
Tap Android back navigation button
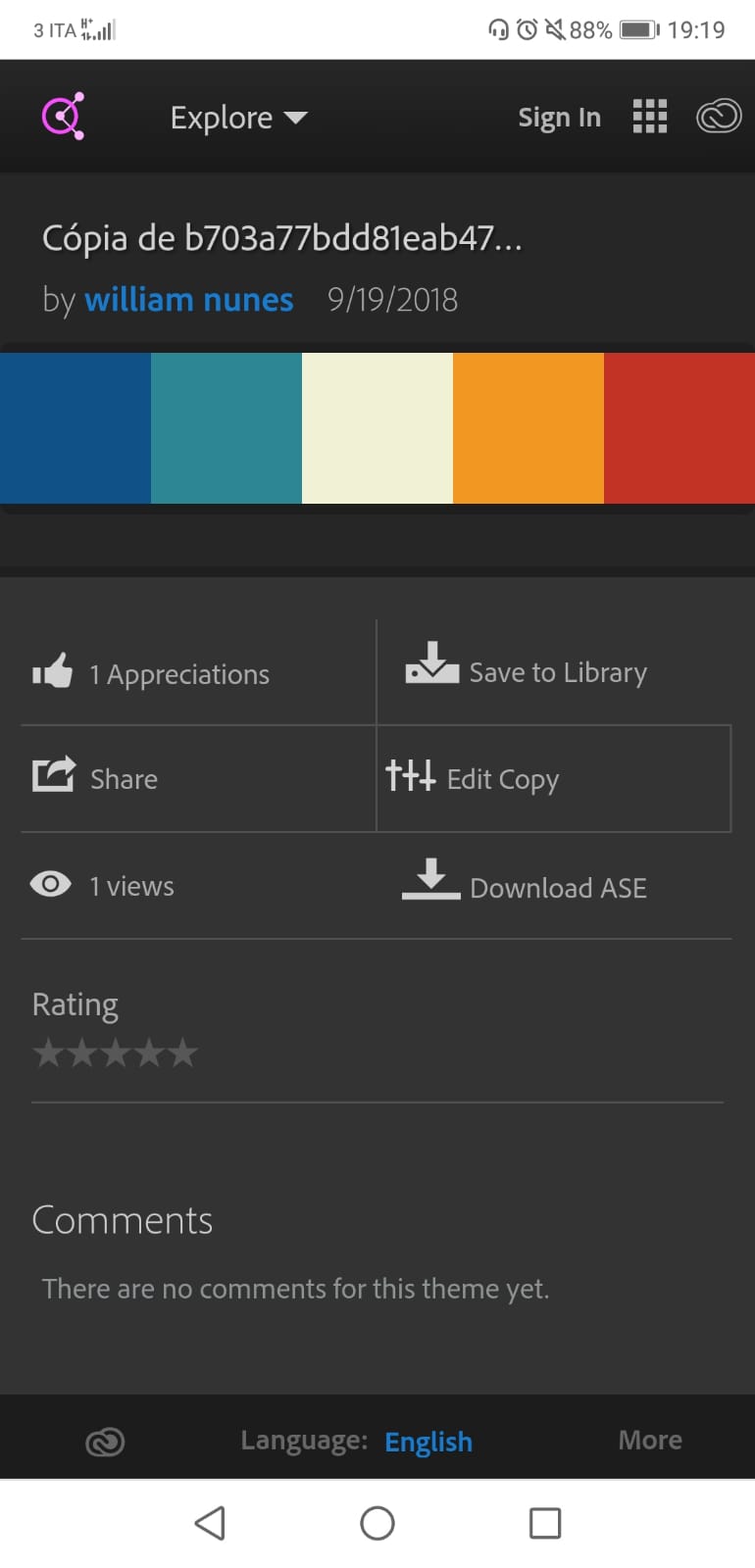pos(210,1523)
